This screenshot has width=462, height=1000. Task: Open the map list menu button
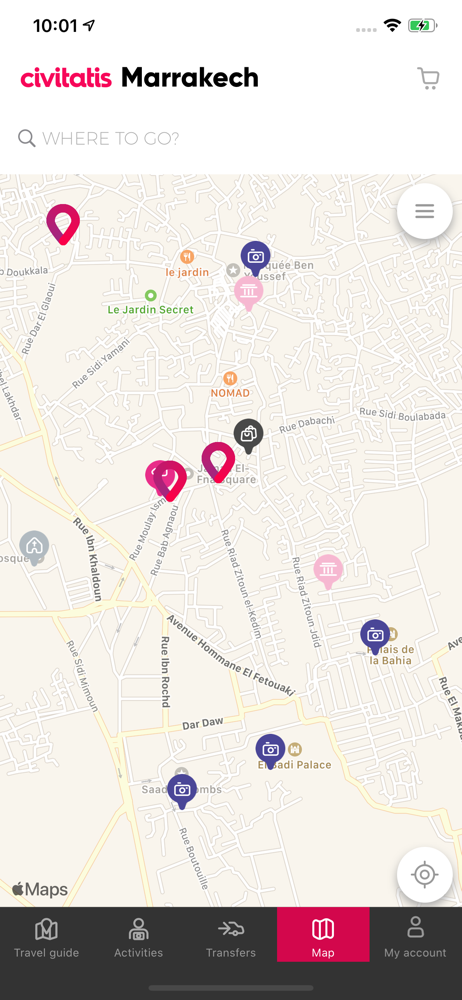[425, 211]
